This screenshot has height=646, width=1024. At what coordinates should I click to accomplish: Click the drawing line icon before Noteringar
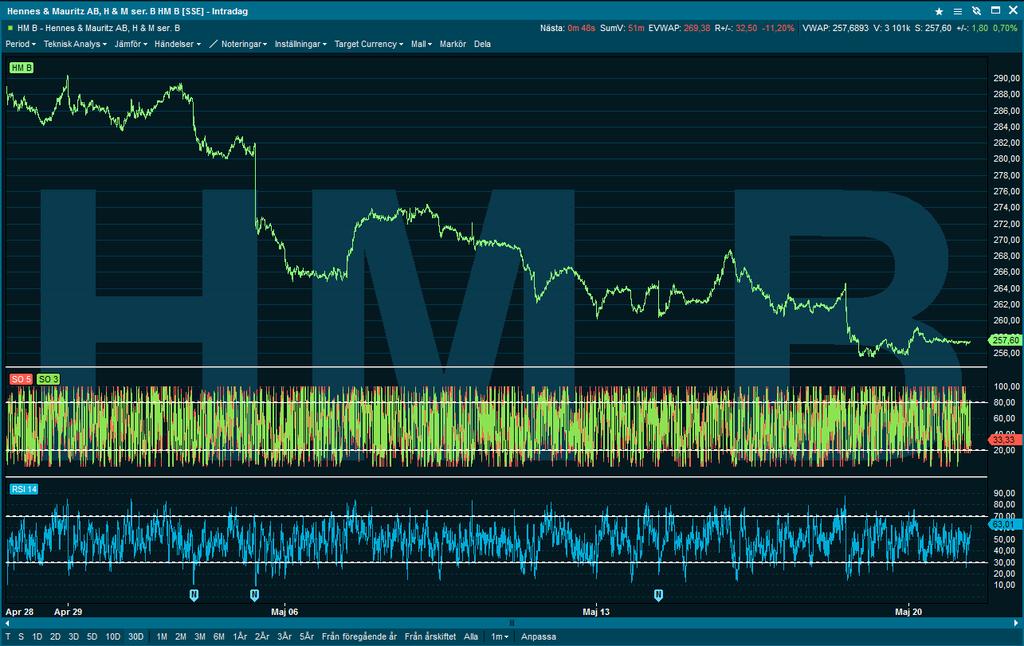[213, 44]
